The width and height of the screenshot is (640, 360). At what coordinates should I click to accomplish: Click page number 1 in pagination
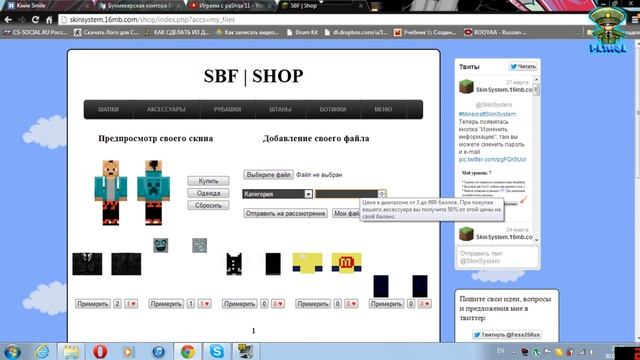(x=253, y=331)
